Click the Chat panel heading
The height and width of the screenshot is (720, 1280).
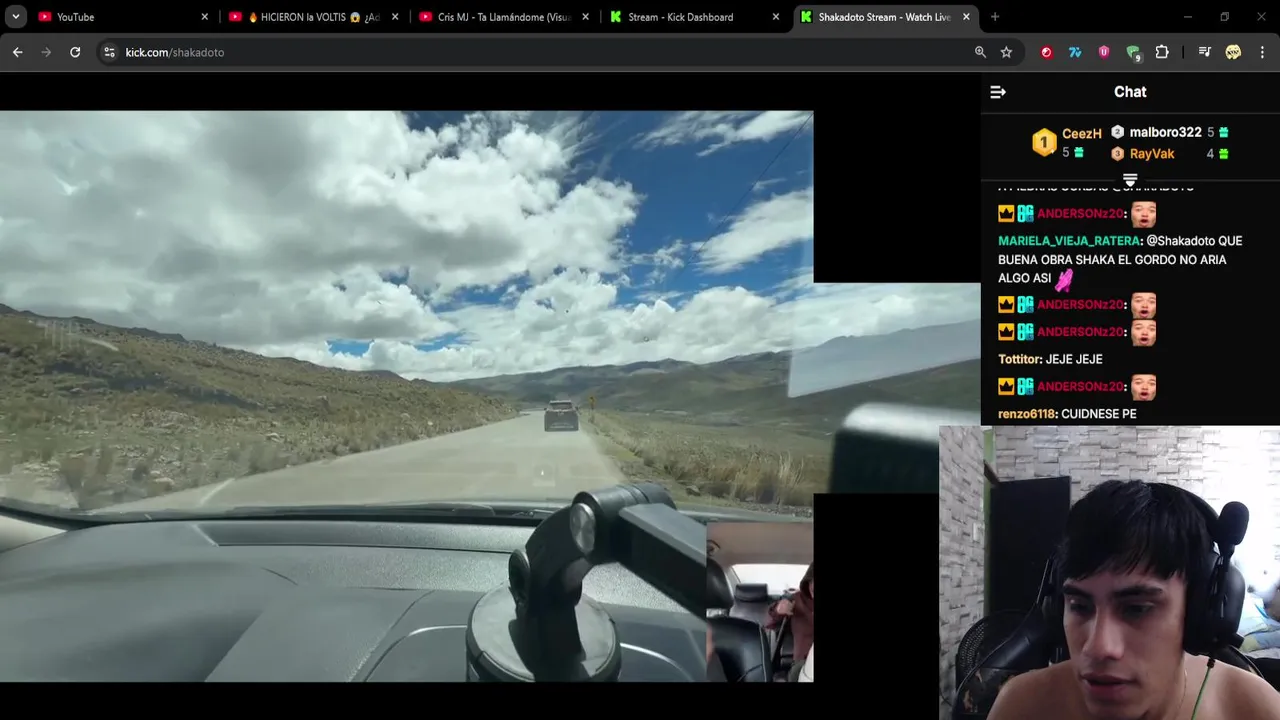(x=1130, y=92)
